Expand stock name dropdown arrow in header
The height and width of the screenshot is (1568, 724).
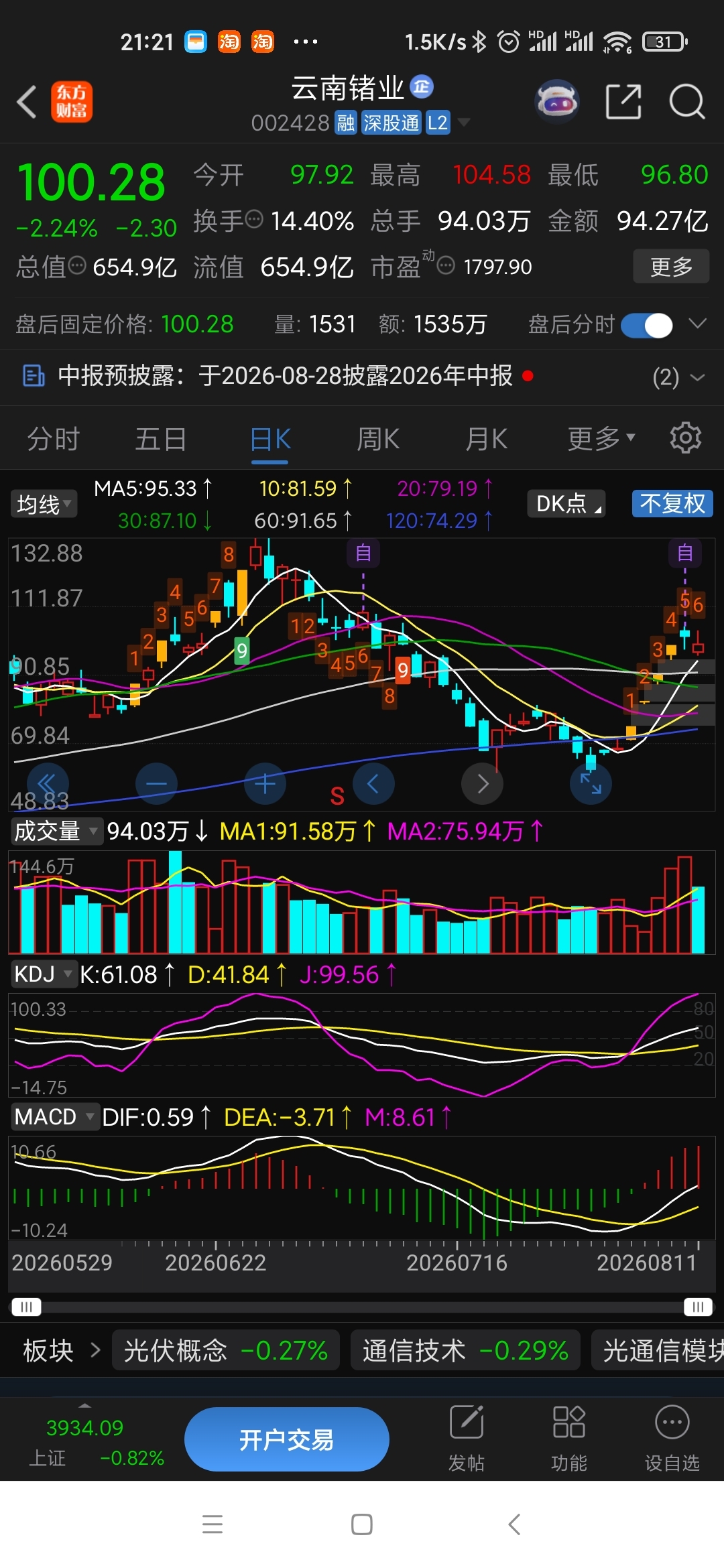point(463,123)
